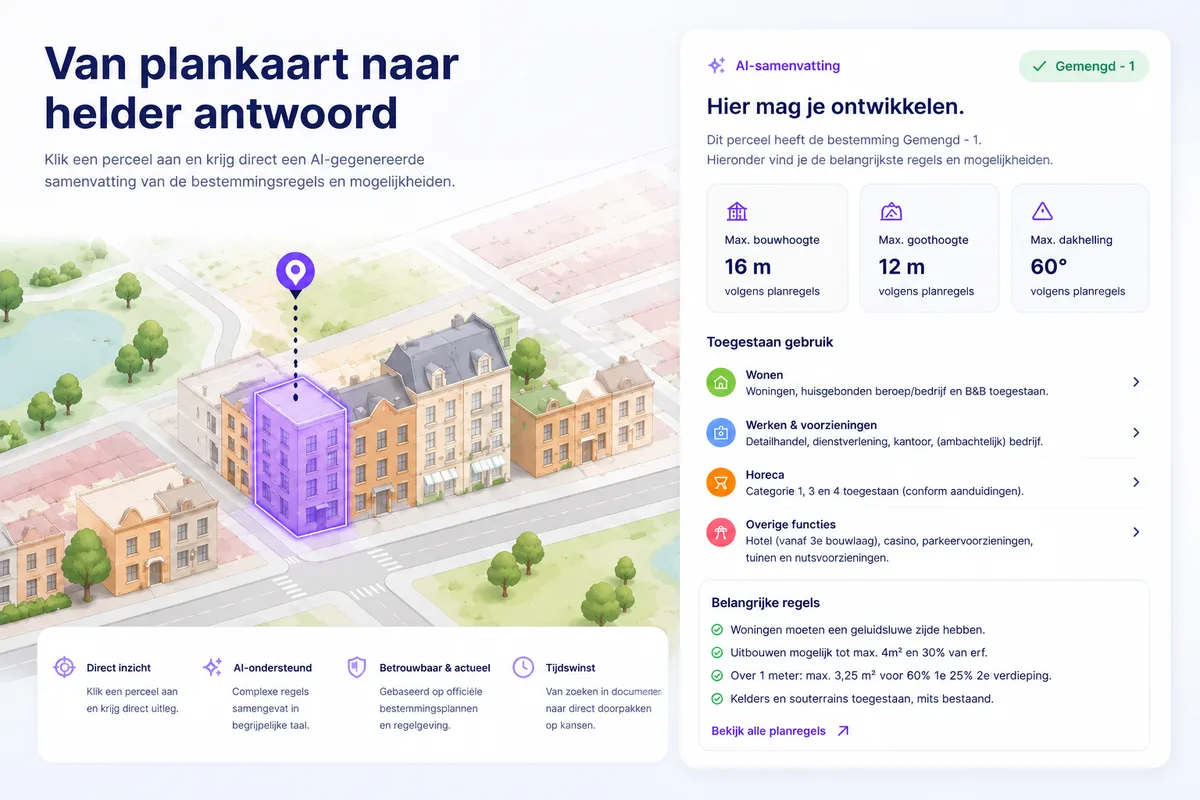
Task: Click the Tijdswinst feature title
Action: click(x=572, y=667)
